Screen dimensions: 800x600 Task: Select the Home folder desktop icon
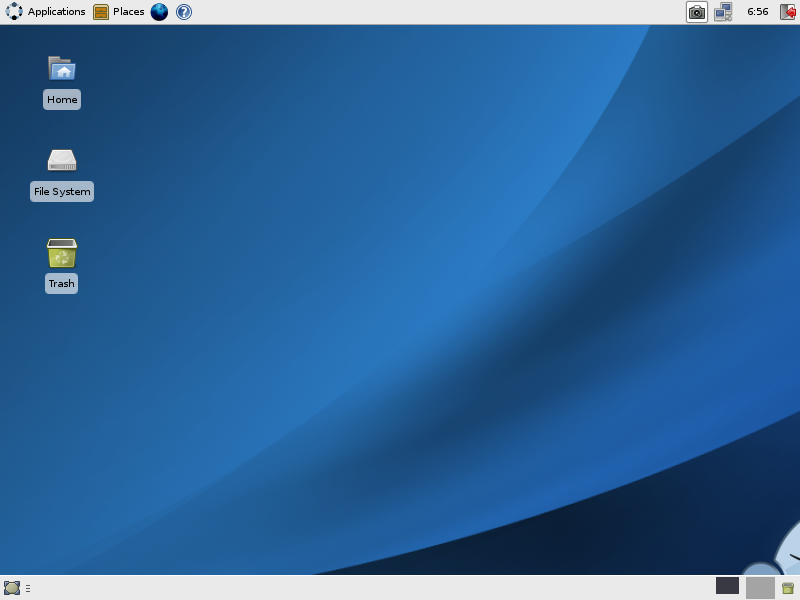tap(62, 68)
